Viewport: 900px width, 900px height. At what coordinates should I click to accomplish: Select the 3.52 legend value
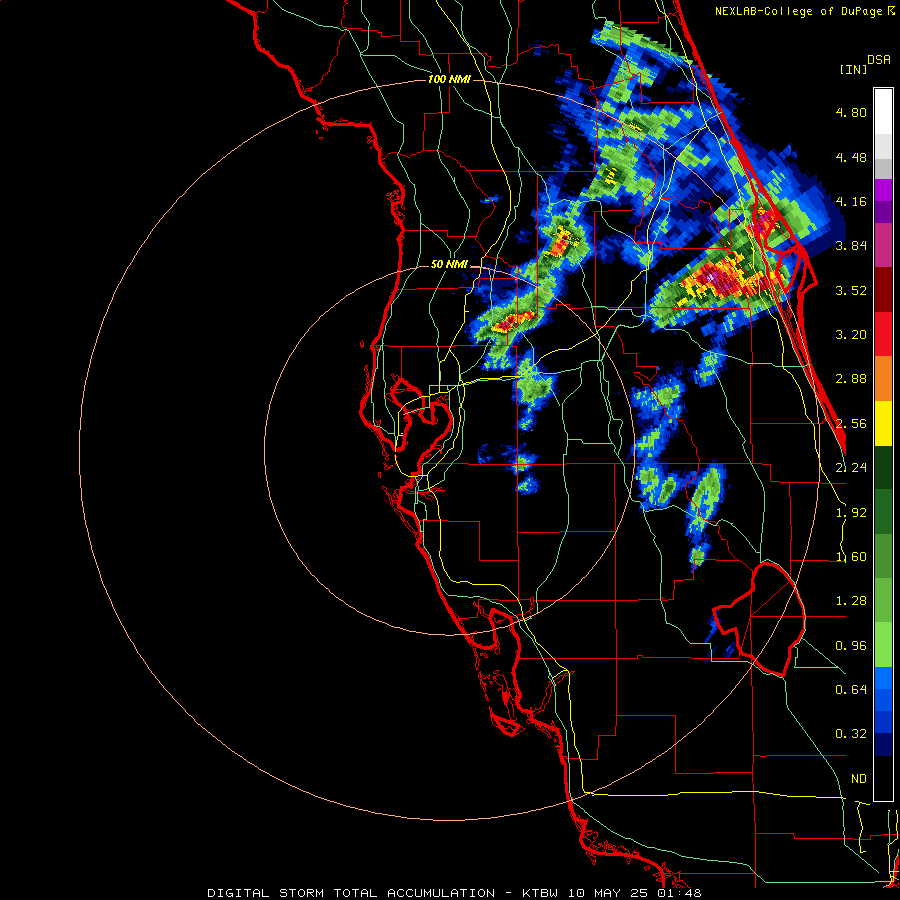851,290
